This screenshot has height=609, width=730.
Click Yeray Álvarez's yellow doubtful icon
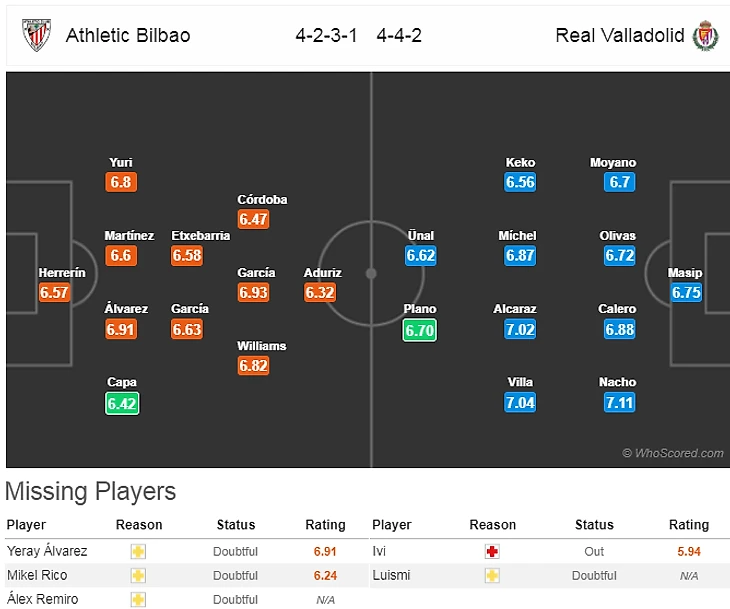[x=138, y=551]
